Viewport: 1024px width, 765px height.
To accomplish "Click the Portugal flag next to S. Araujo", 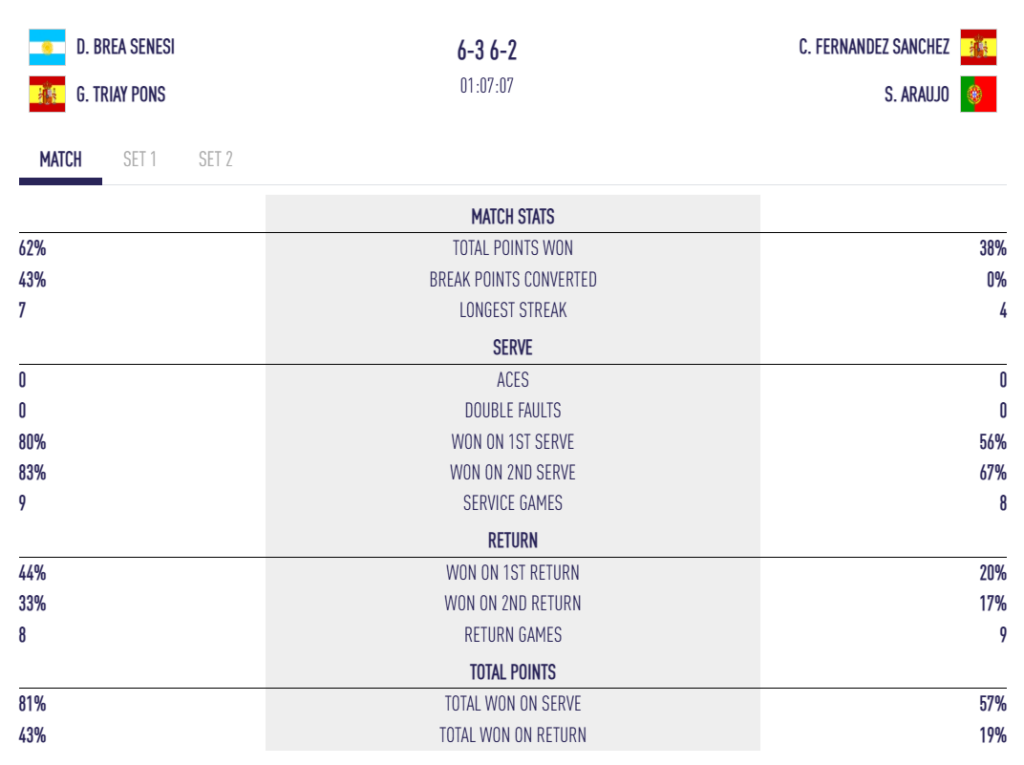I will click(x=978, y=95).
